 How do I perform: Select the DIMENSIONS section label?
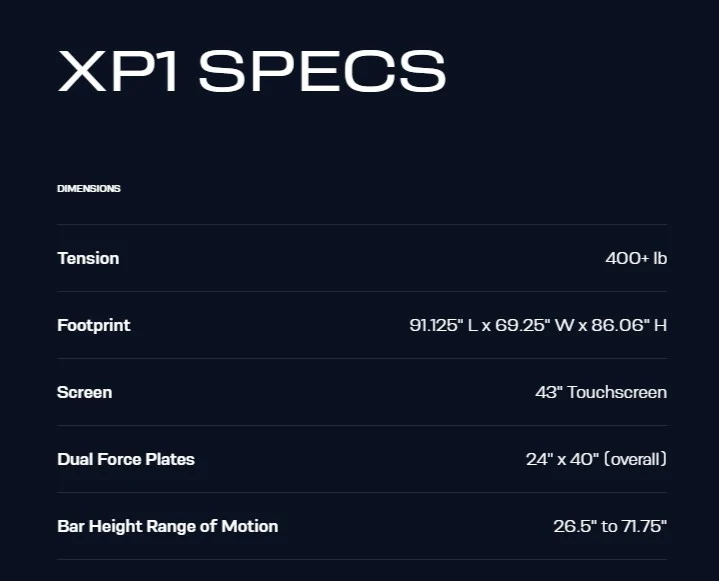click(89, 188)
